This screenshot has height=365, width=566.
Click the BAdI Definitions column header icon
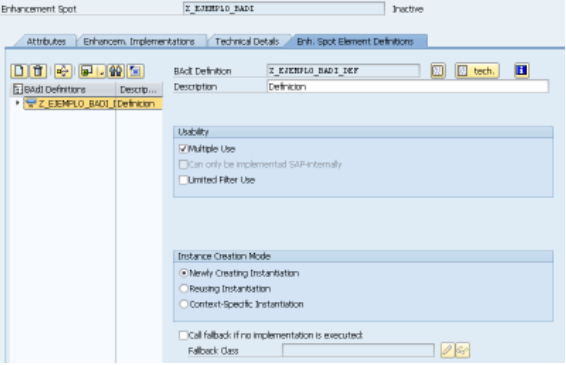[17, 89]
